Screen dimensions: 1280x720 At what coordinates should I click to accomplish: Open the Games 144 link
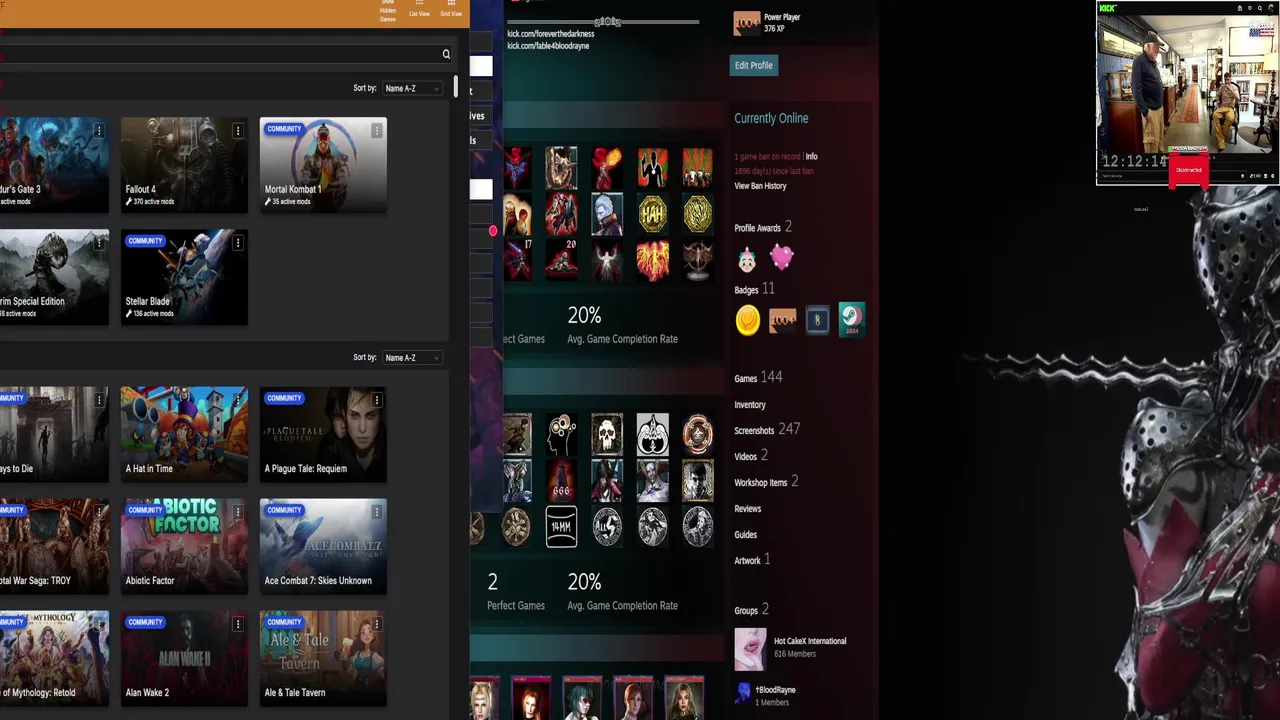coord(758,378)
